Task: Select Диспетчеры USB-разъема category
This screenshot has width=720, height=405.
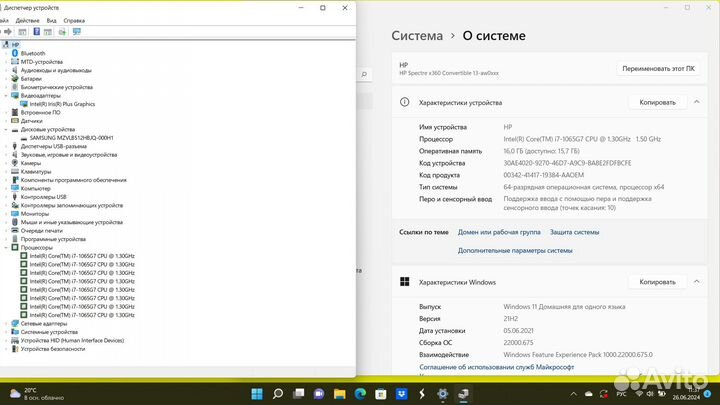Action: tap(53, 146)
